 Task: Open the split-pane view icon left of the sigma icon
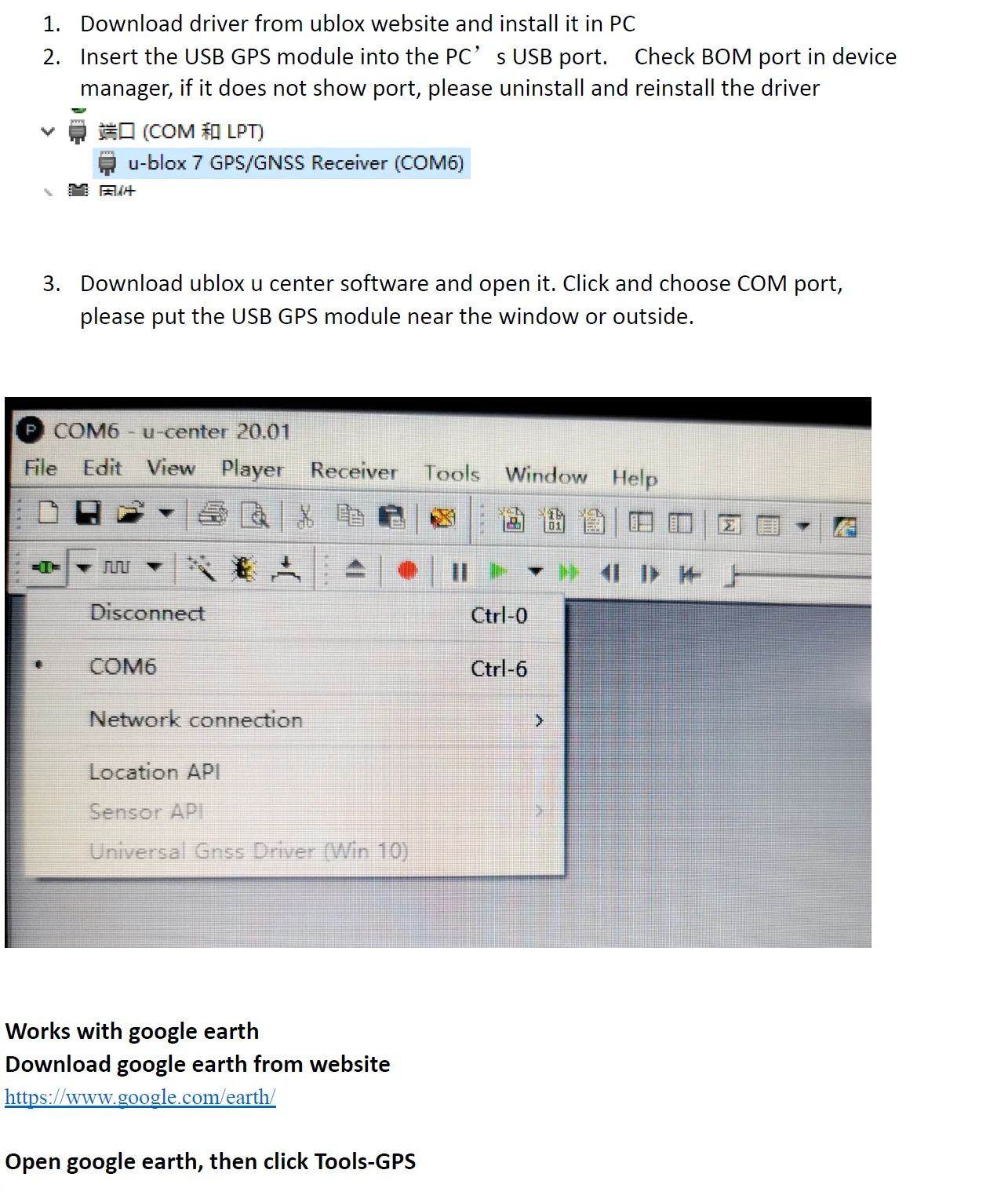680,523
